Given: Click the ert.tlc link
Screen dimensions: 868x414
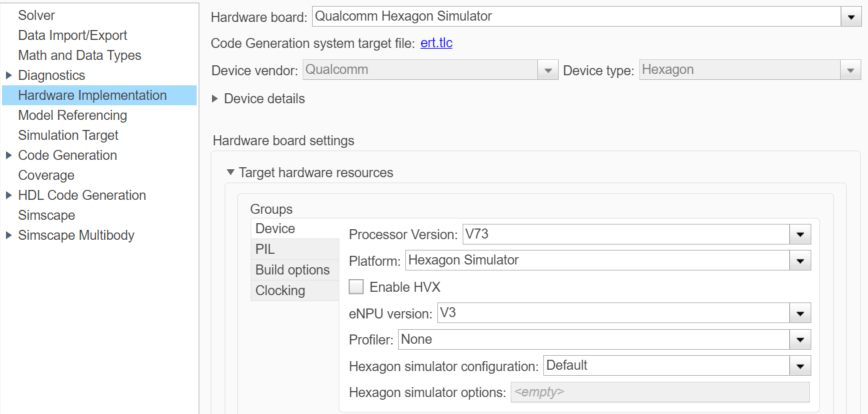Looking at the screenshot, I should coord(437,44).
